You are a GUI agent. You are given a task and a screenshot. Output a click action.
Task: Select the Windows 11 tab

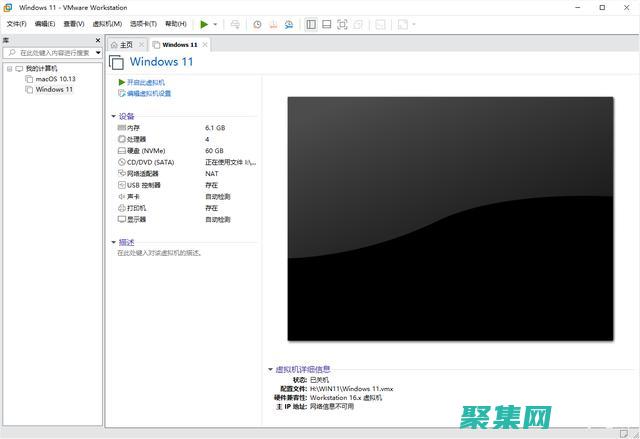tap(180, 44)
